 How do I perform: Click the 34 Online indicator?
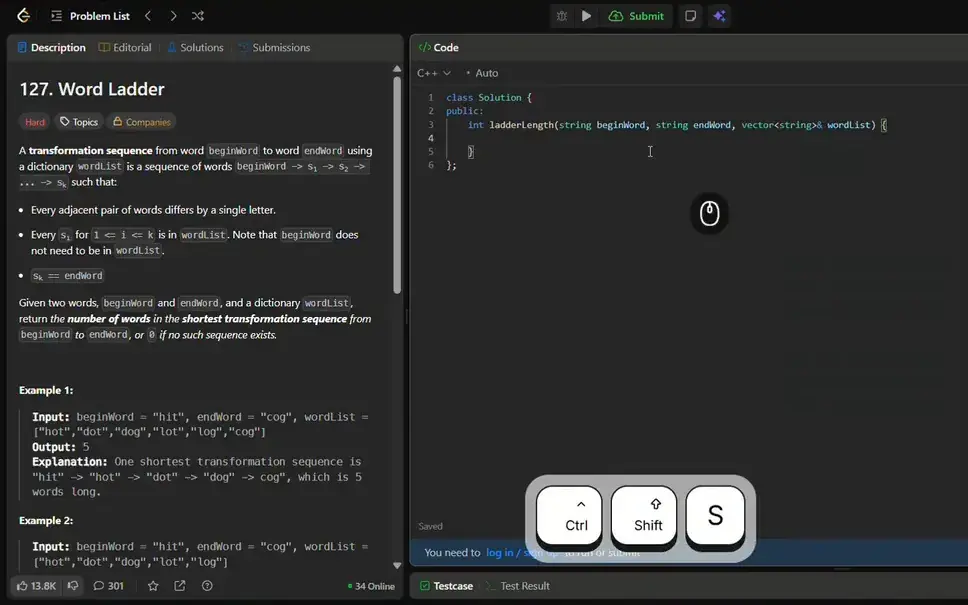(371, 586)
